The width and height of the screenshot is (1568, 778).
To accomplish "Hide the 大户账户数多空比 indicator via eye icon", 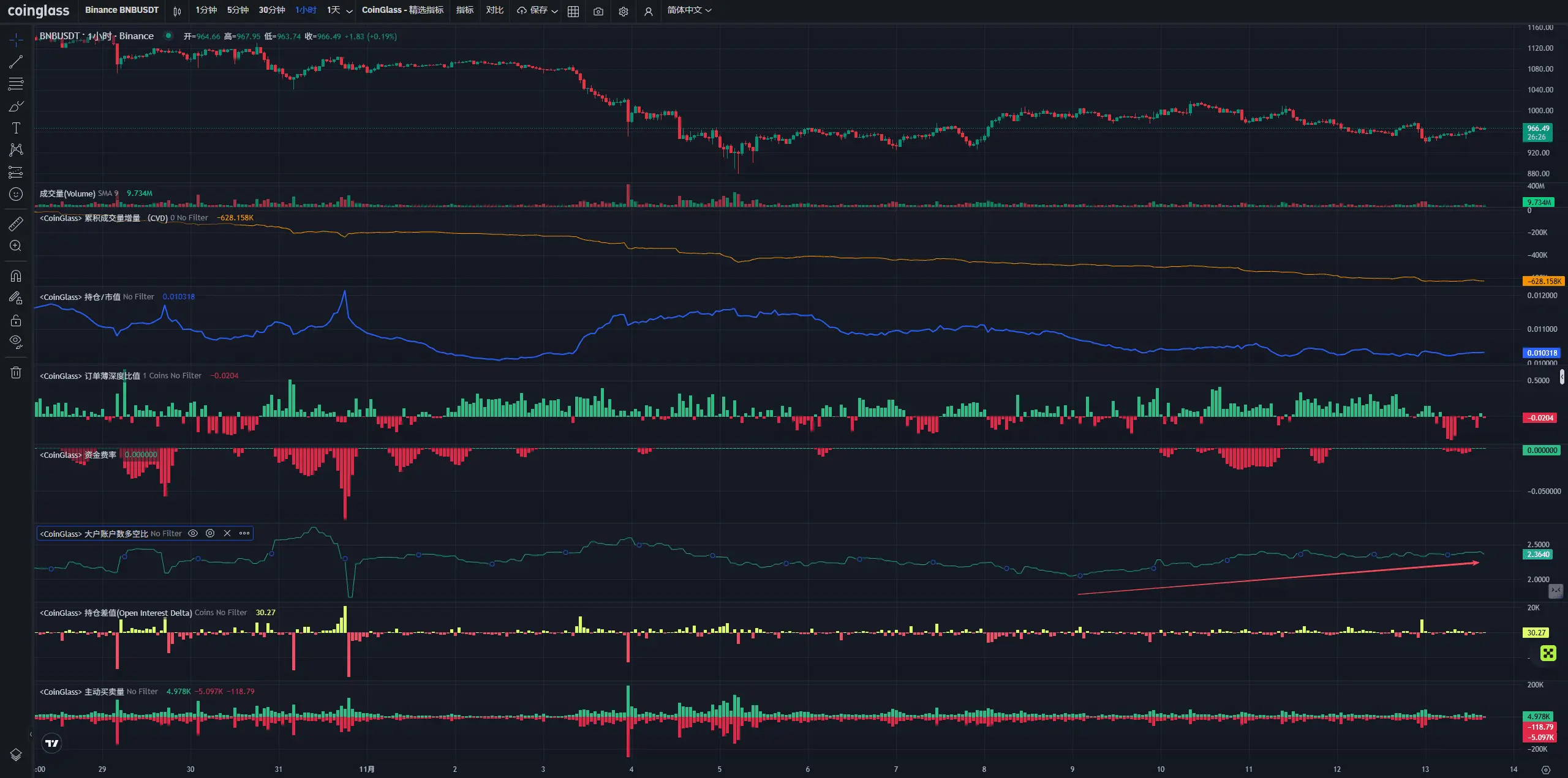I will pos(193,533).
